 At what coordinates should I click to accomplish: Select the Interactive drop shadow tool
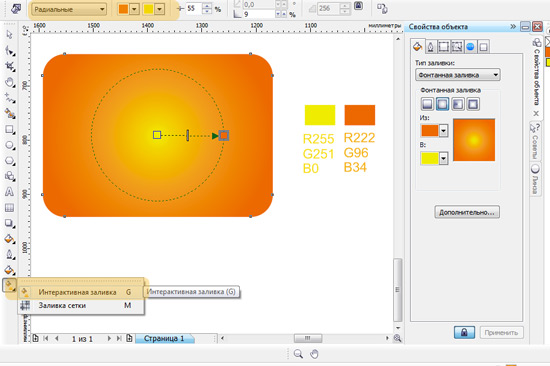coord(9,224)
